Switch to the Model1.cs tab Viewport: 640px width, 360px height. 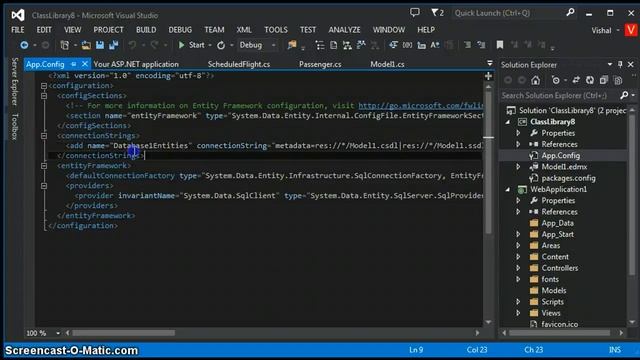pos(387,64)
